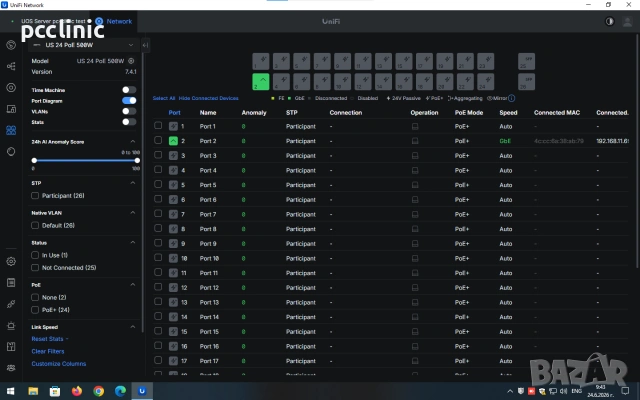
Task: Open Google Chrome from the taskbar
Action: [98, 391]
